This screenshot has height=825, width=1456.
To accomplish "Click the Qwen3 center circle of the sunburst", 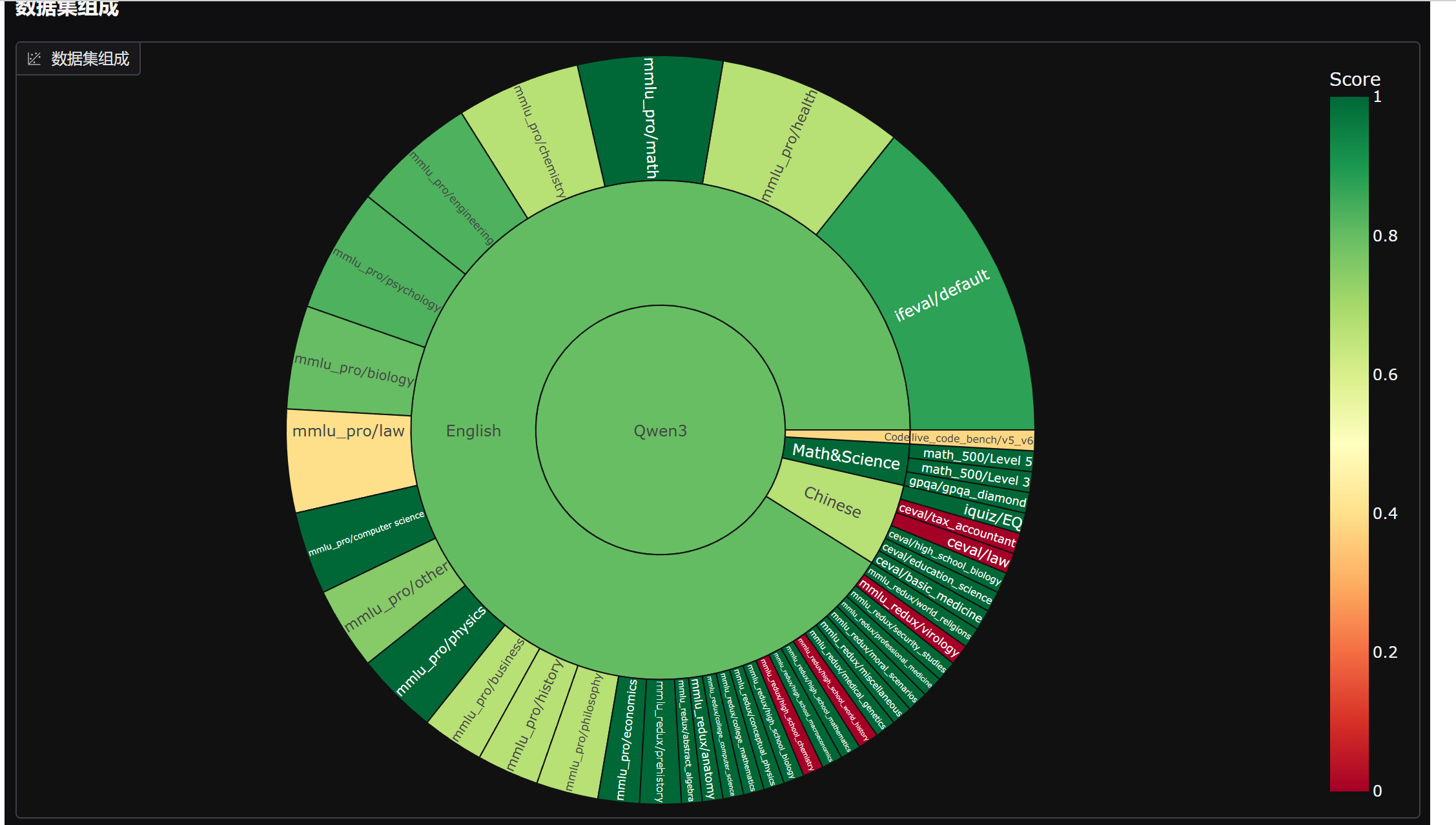I will tap(661, 431).
